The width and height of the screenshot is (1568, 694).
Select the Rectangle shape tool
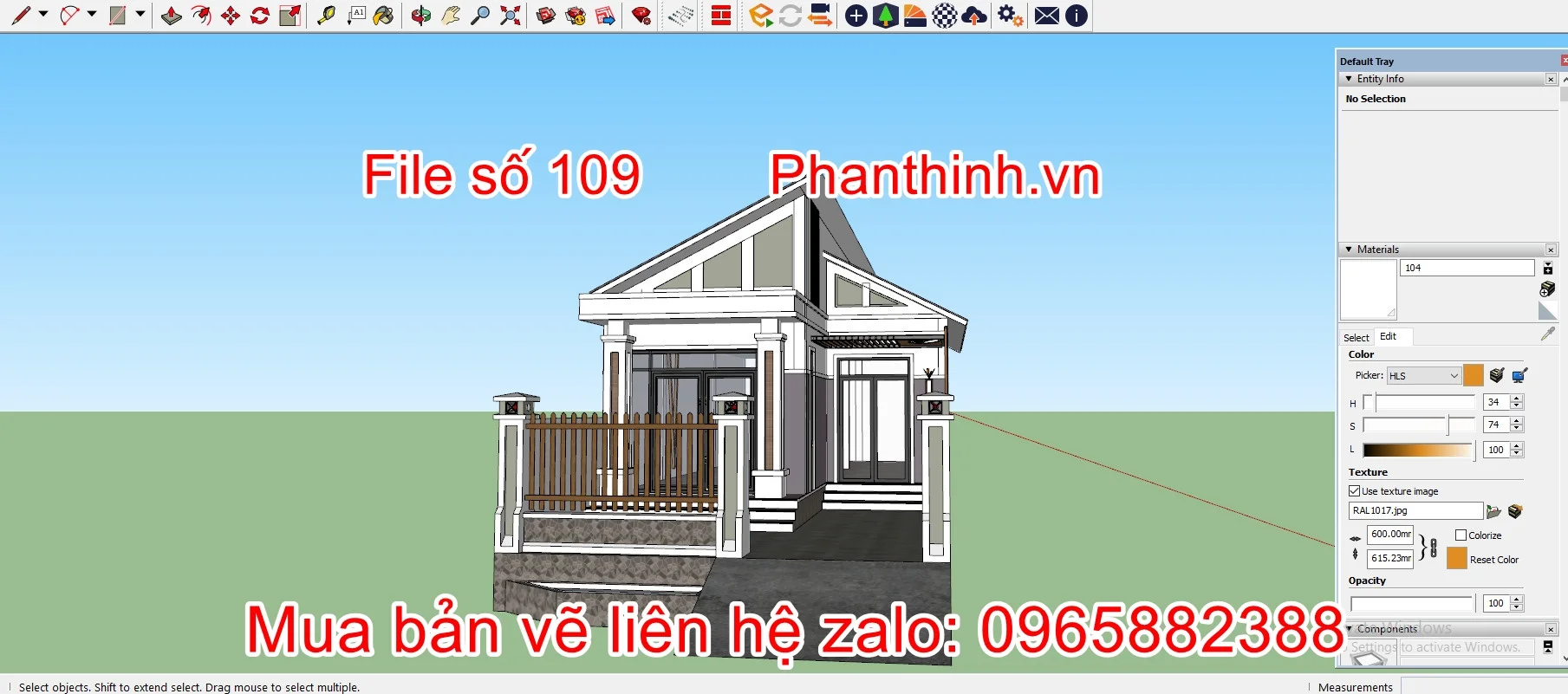coord(118,15)
